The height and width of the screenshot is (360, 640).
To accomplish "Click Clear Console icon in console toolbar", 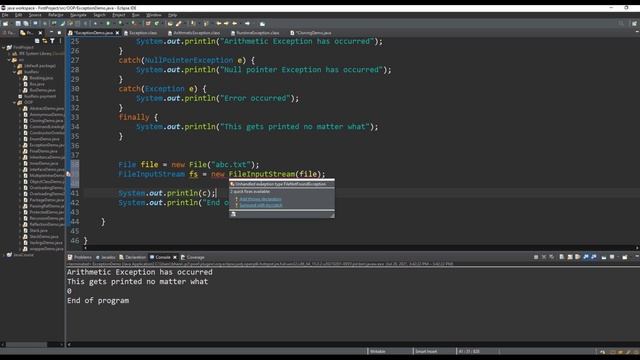I will pyautogui.click(x=562, y=257).
